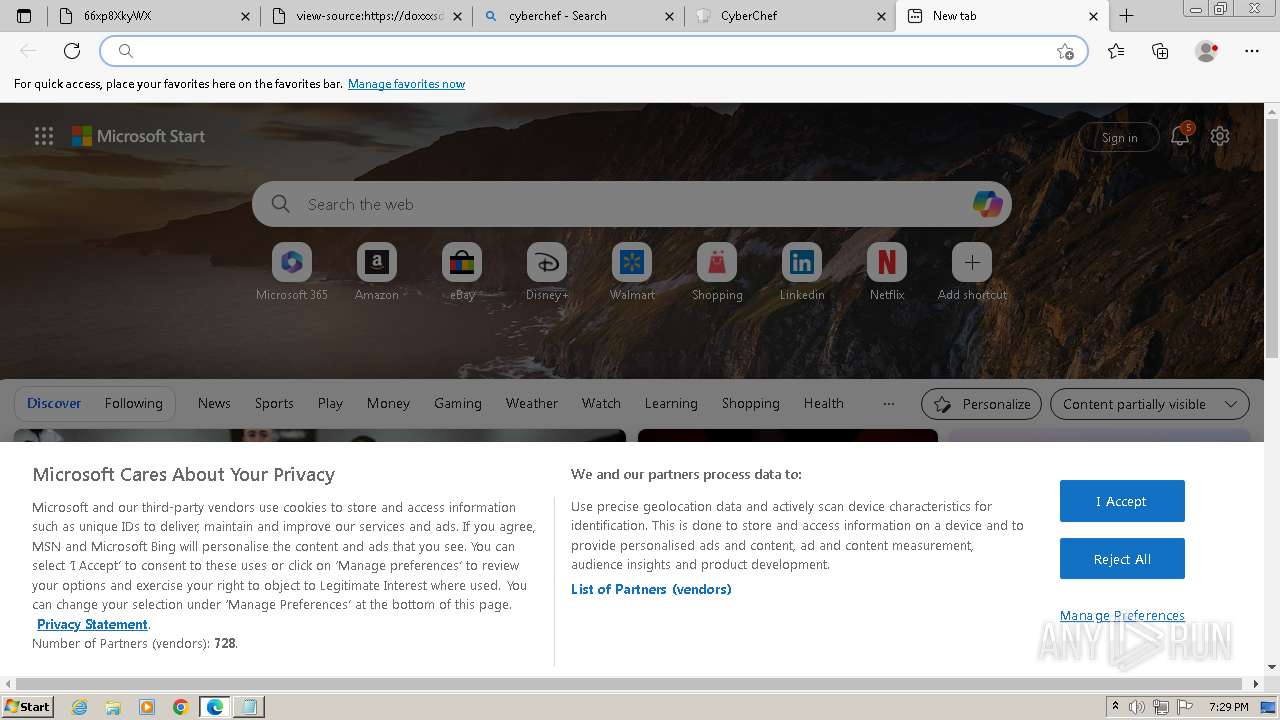The image size is (1280, 720).
Task: Open the Sports category
Action: [274, 403]
